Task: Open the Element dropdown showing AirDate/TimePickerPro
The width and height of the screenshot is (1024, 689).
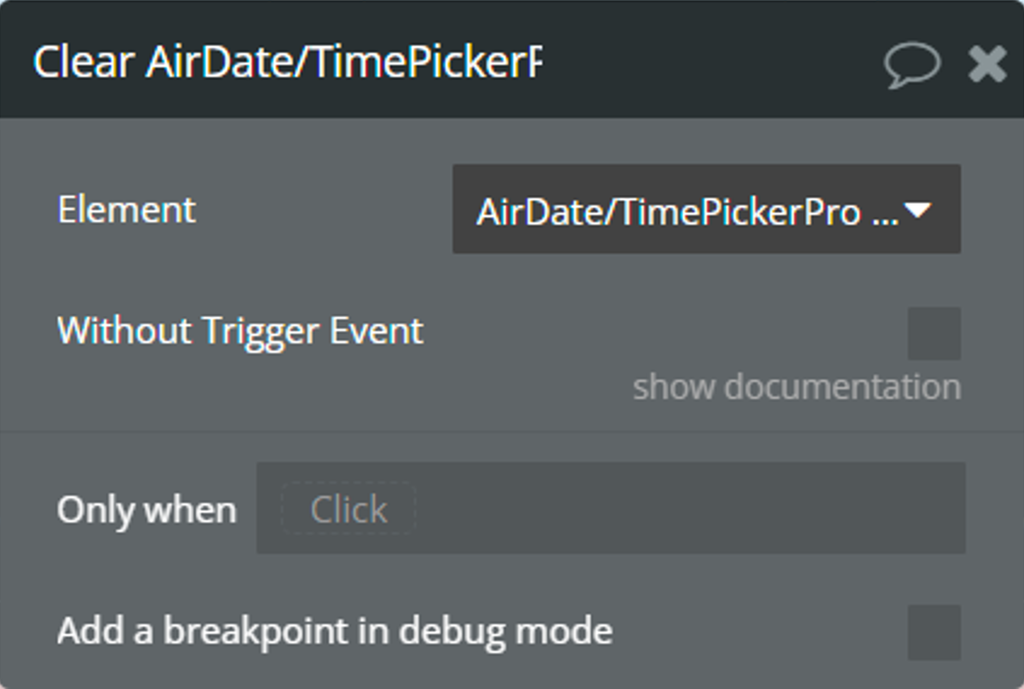Action: tap(706, 209)
